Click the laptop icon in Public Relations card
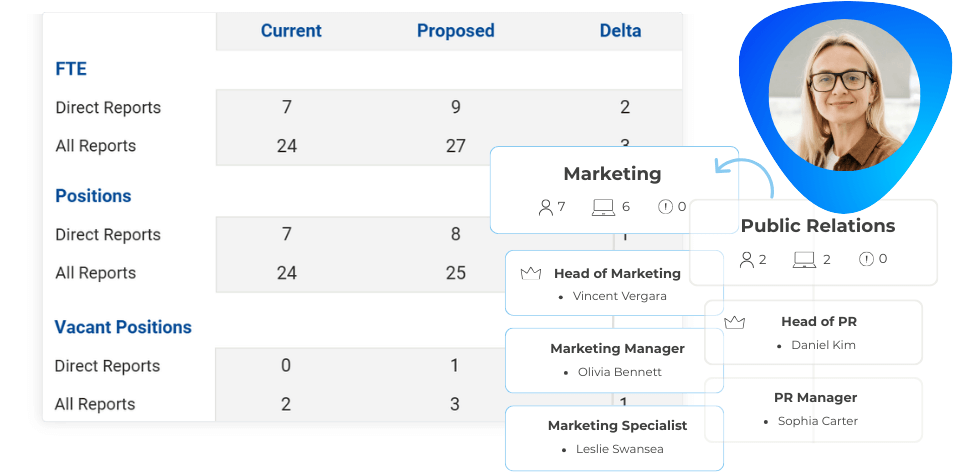This screenshot has width=955, height=475. [804, 260]
